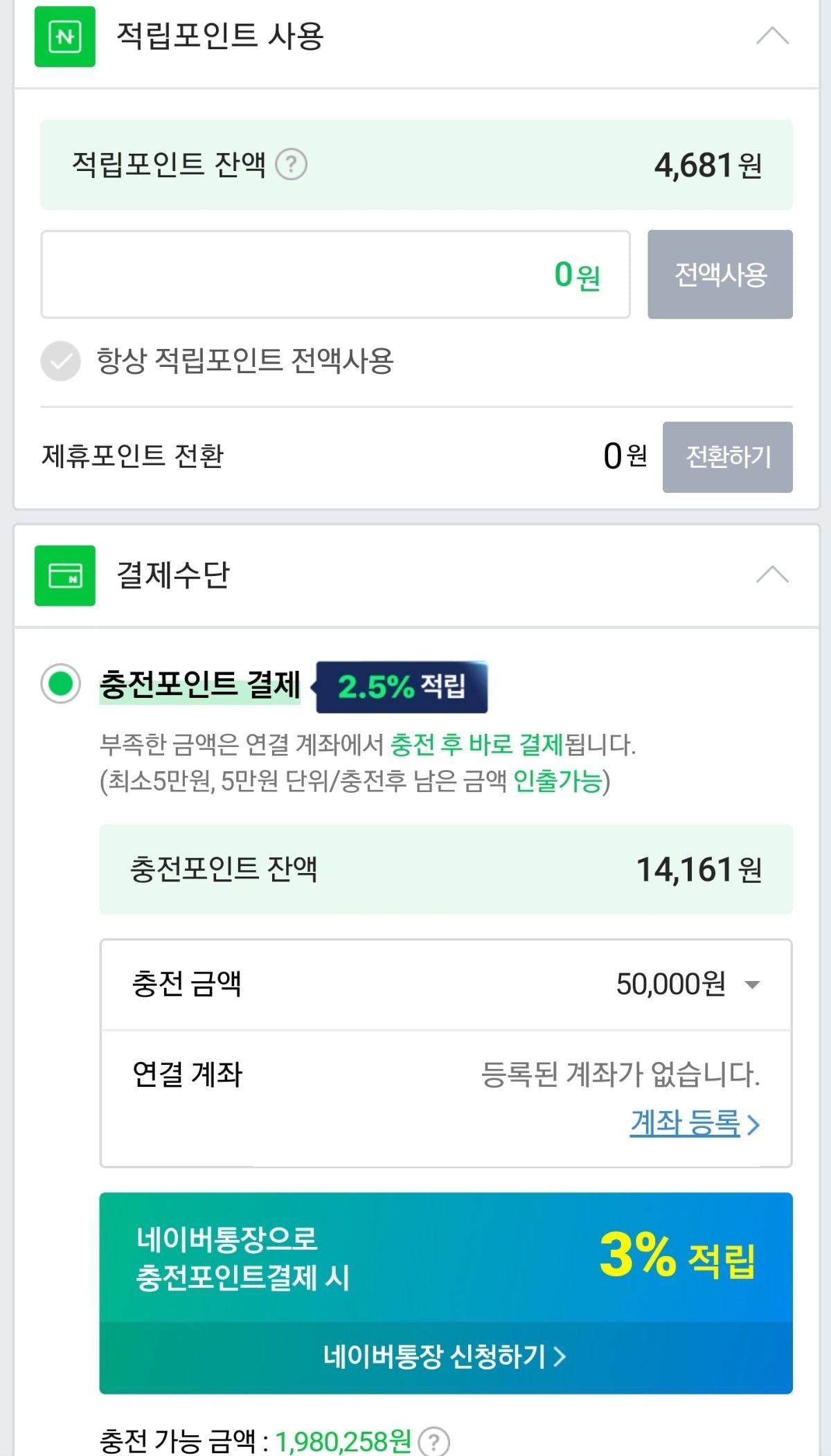831x1456 pixels.
Task: Click the 제휴포인트 전환 label
Action: pos(133,456)
